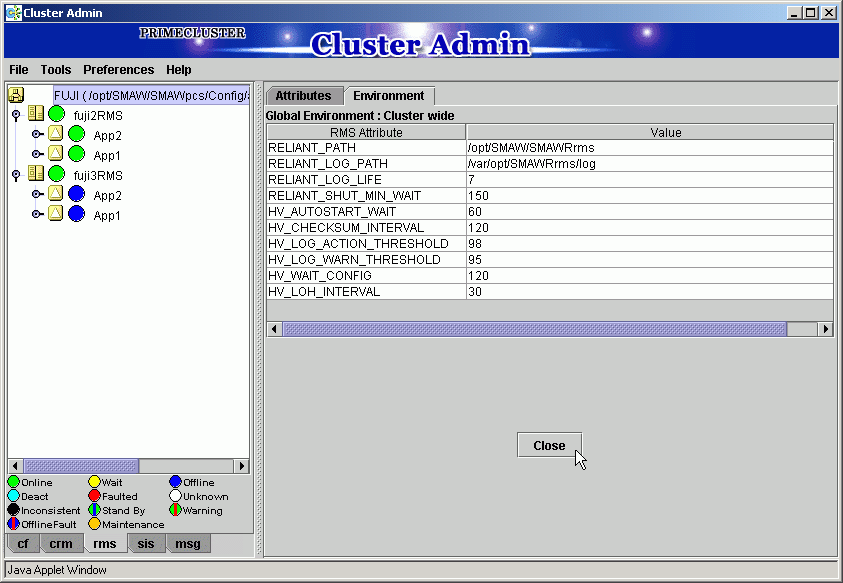The width and height of the screenshot is (843, 583).
Task: Switch to the cf tab
Action: (23, 544)
